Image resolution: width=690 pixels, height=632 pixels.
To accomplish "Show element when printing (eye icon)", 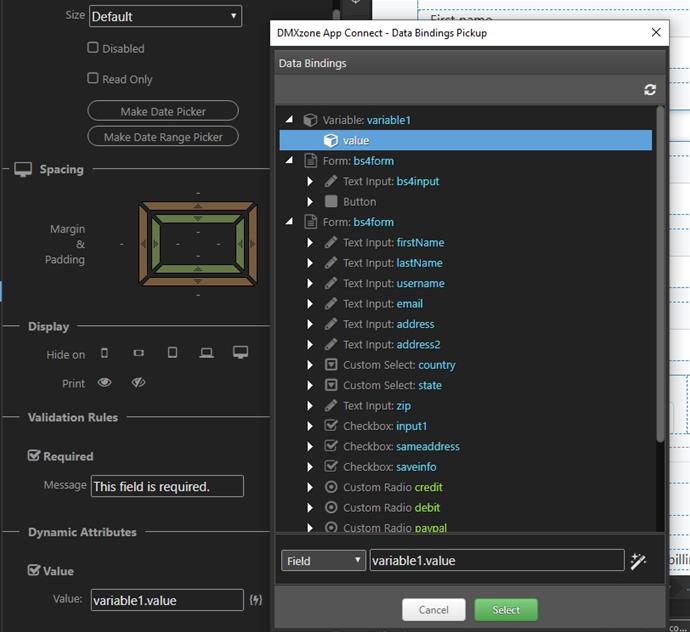I will (x=104, y=382).
